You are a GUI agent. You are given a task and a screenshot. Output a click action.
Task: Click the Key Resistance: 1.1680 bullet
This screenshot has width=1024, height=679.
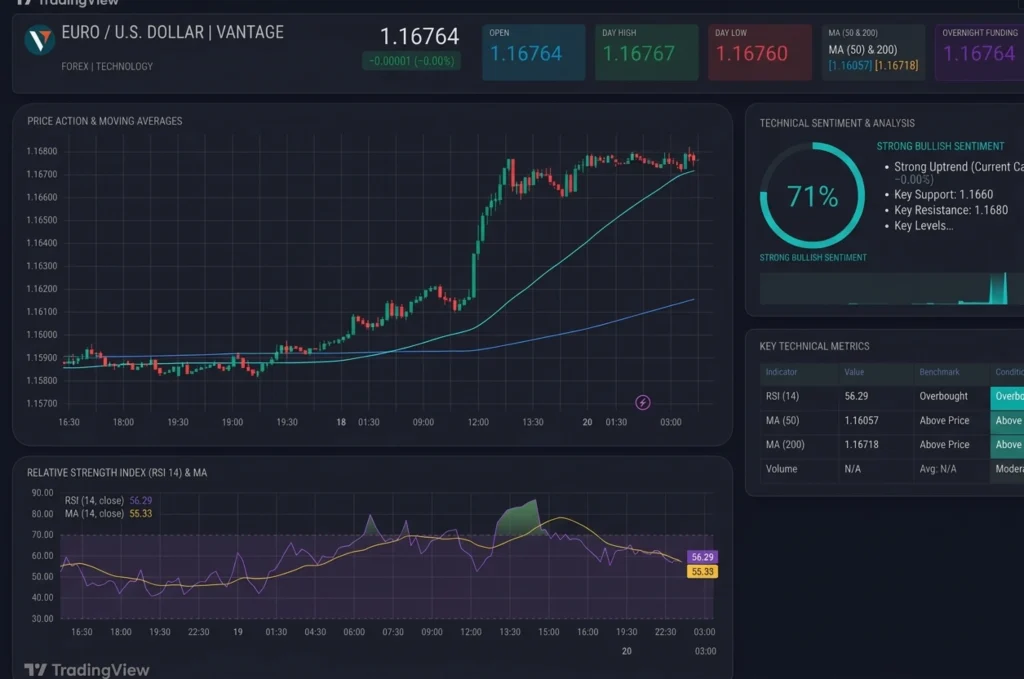(x=950, y=210)
